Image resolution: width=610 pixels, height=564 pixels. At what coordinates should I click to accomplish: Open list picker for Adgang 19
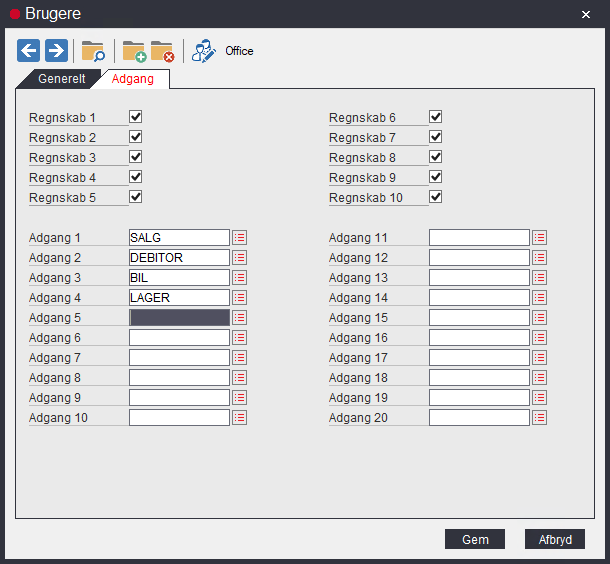[x=540, y=398]
